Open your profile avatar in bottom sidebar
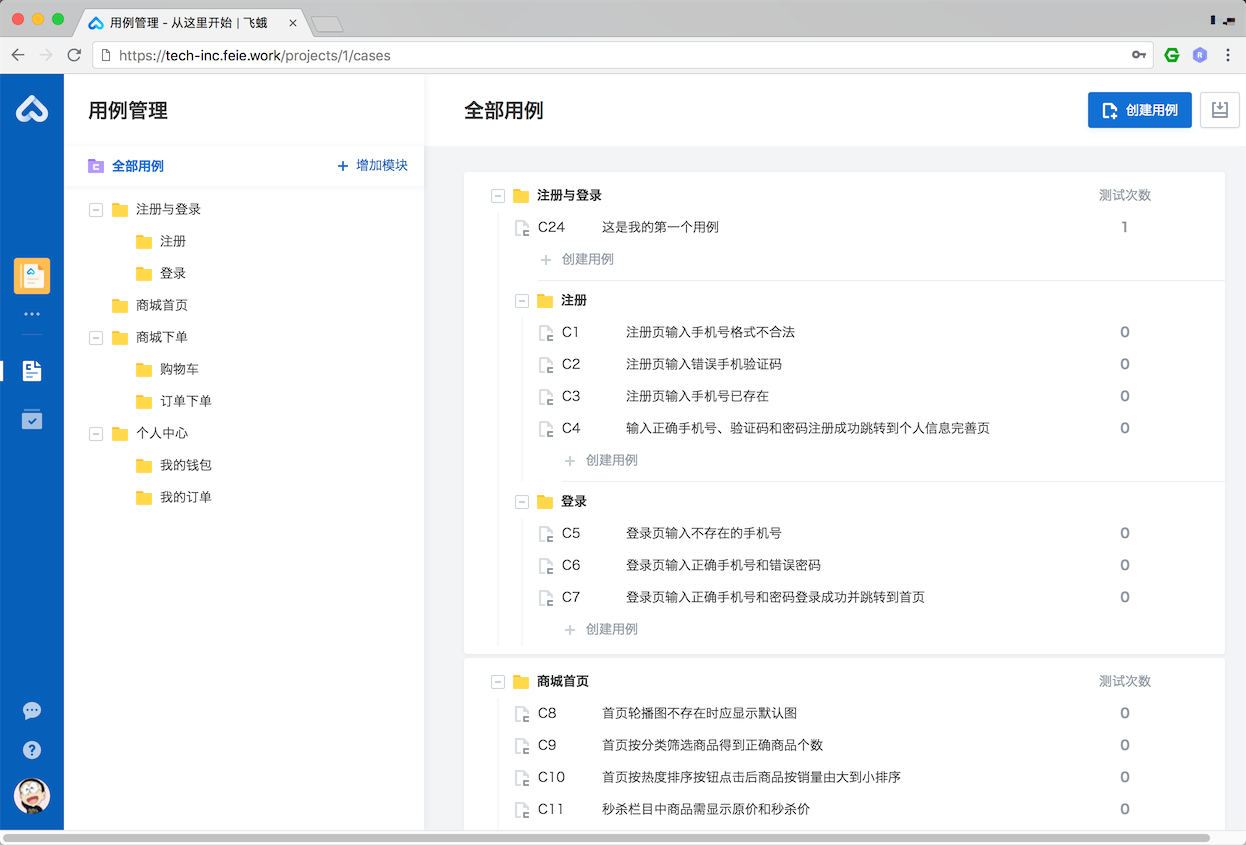 click(31, 796)
